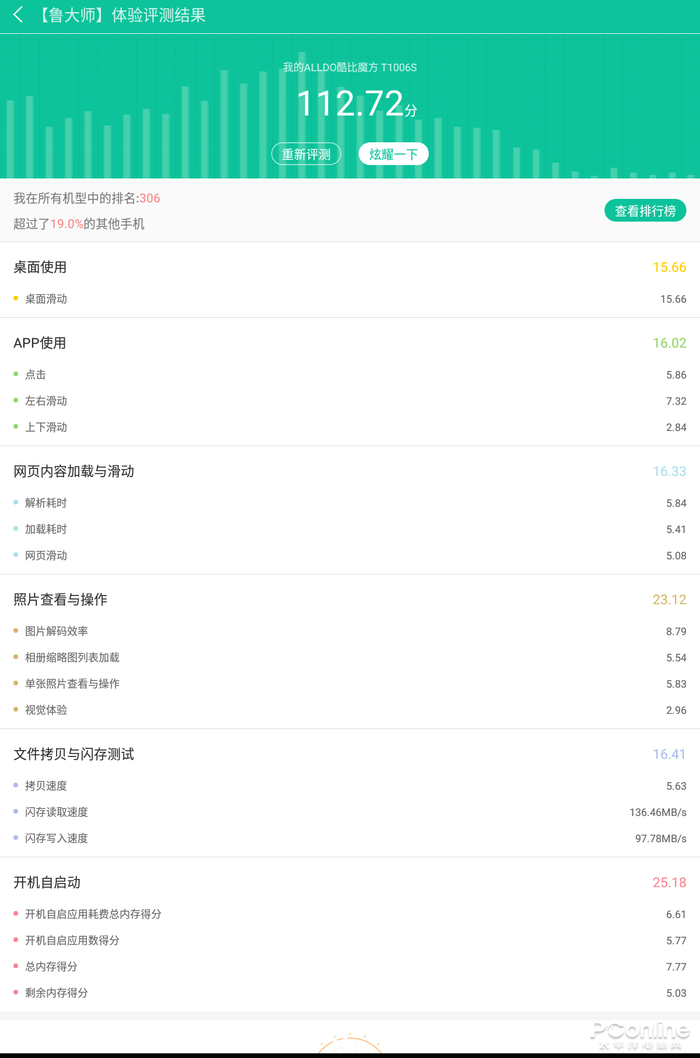Click the 相册缩略图列表加载 row label
Screen dimensions: 700x1058
[72, 657]
